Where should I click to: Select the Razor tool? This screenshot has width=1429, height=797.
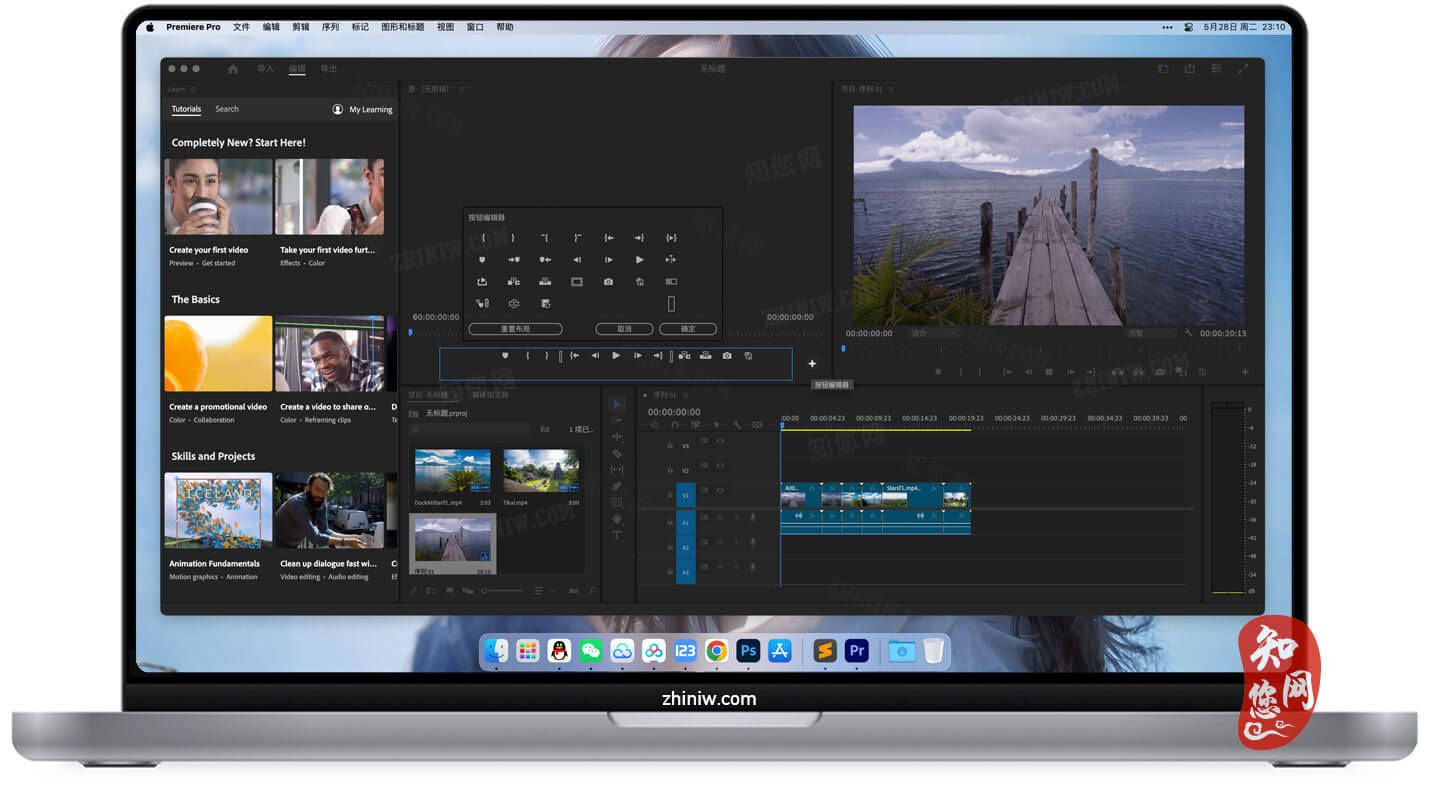[617, 453]
